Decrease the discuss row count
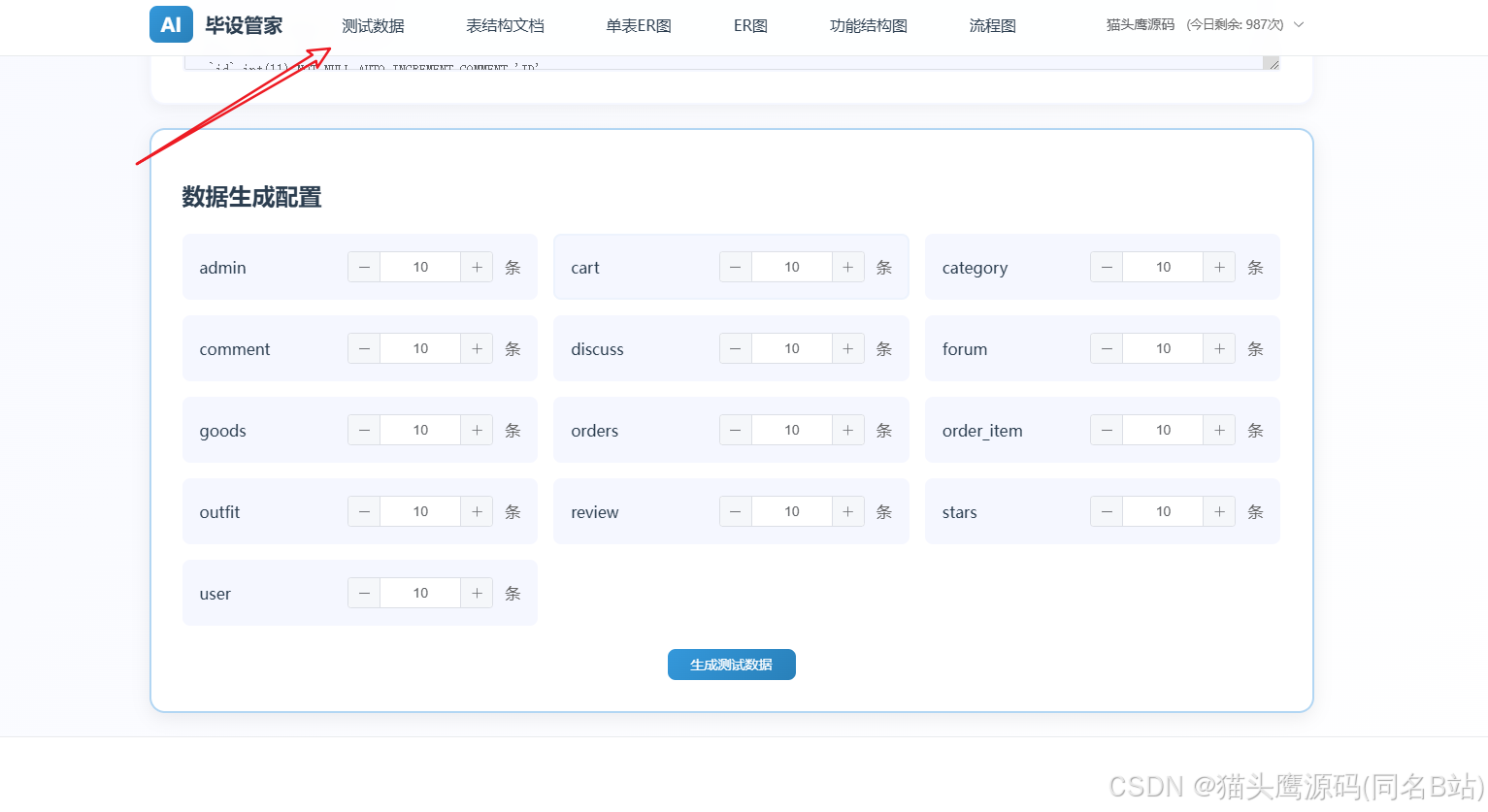The image size is (1488, 812). coord(736,348)
